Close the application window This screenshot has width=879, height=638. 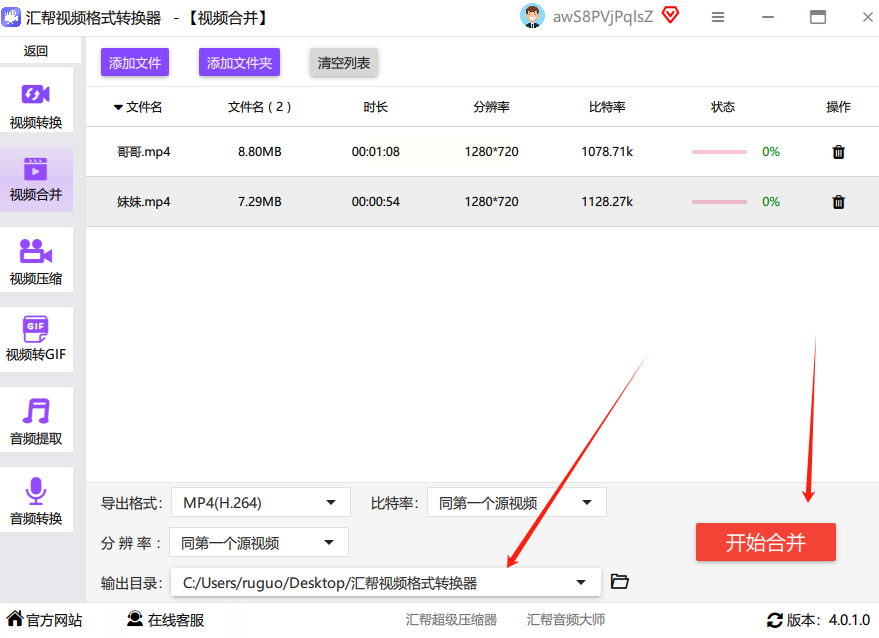pos(868,17)
